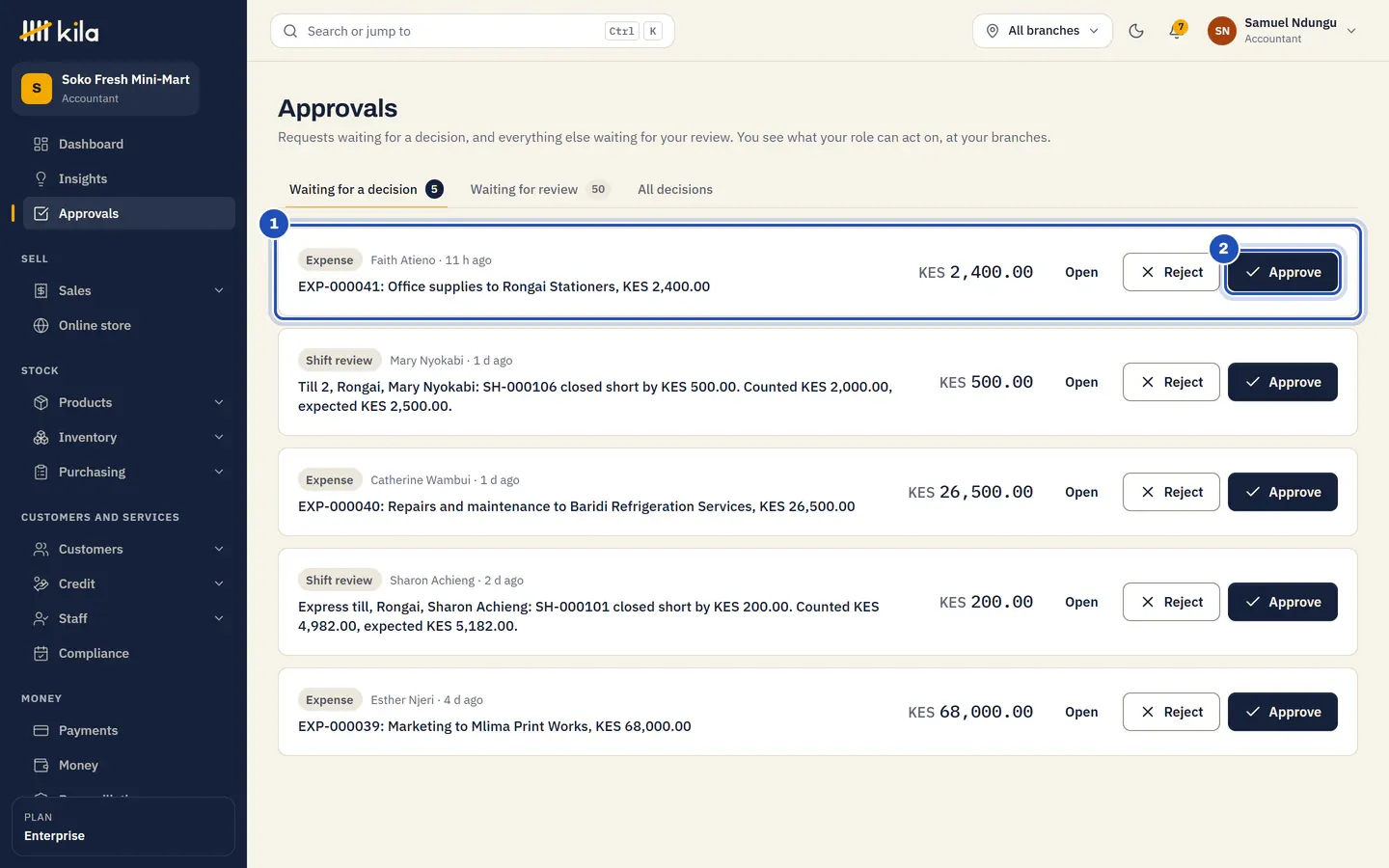Expand the Products submenu chevron
Screen dimensions: 1389x868
click(219, 403)
